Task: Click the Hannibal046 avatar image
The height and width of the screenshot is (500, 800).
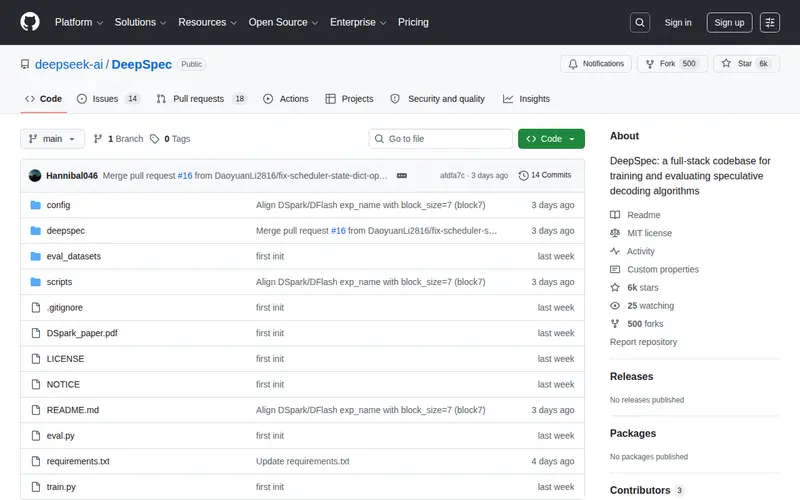Action: click(x=35, y=176)
